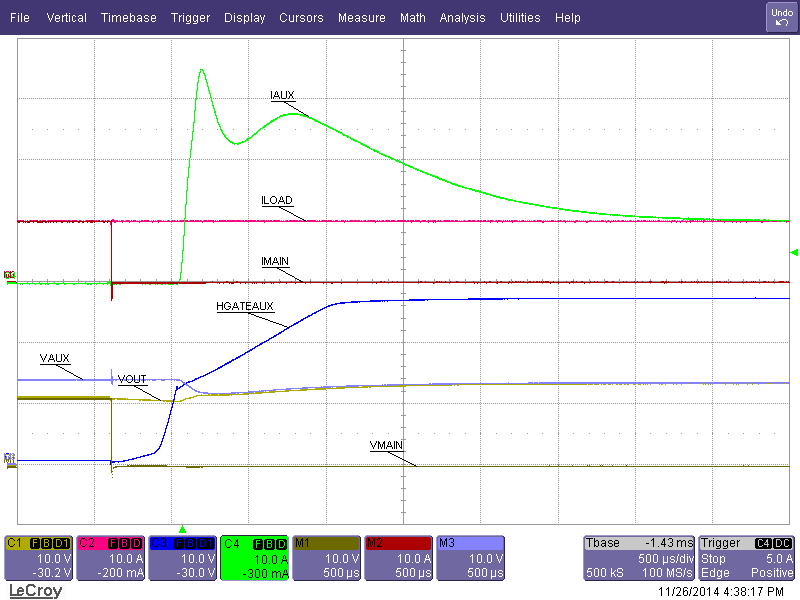Click the IAUX trace label annotation

coord(281,95)
